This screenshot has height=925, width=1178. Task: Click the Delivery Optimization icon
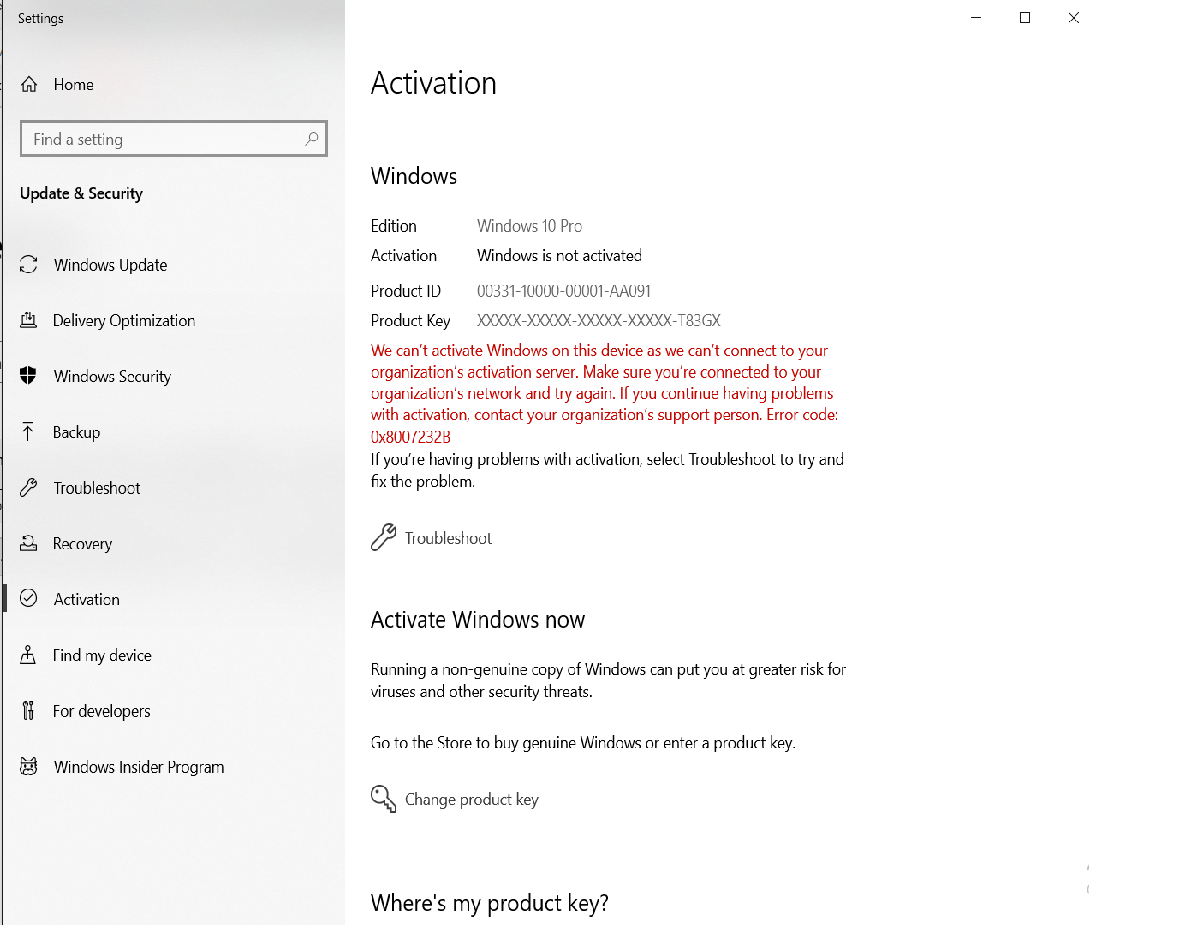tap(29, 320)
